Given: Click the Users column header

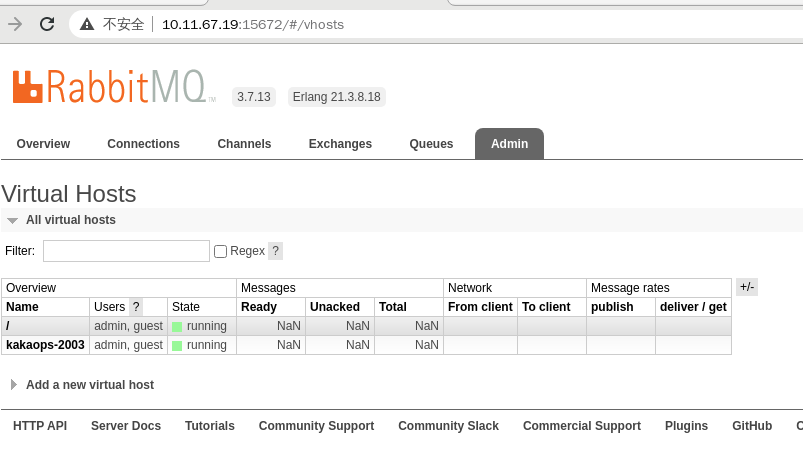Looking at the screenshot, I should point(110,307).
